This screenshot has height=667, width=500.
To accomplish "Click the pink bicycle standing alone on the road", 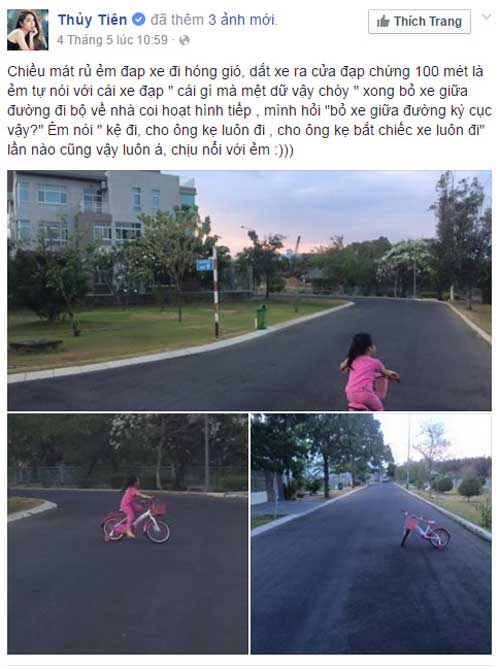I will 425,530.
